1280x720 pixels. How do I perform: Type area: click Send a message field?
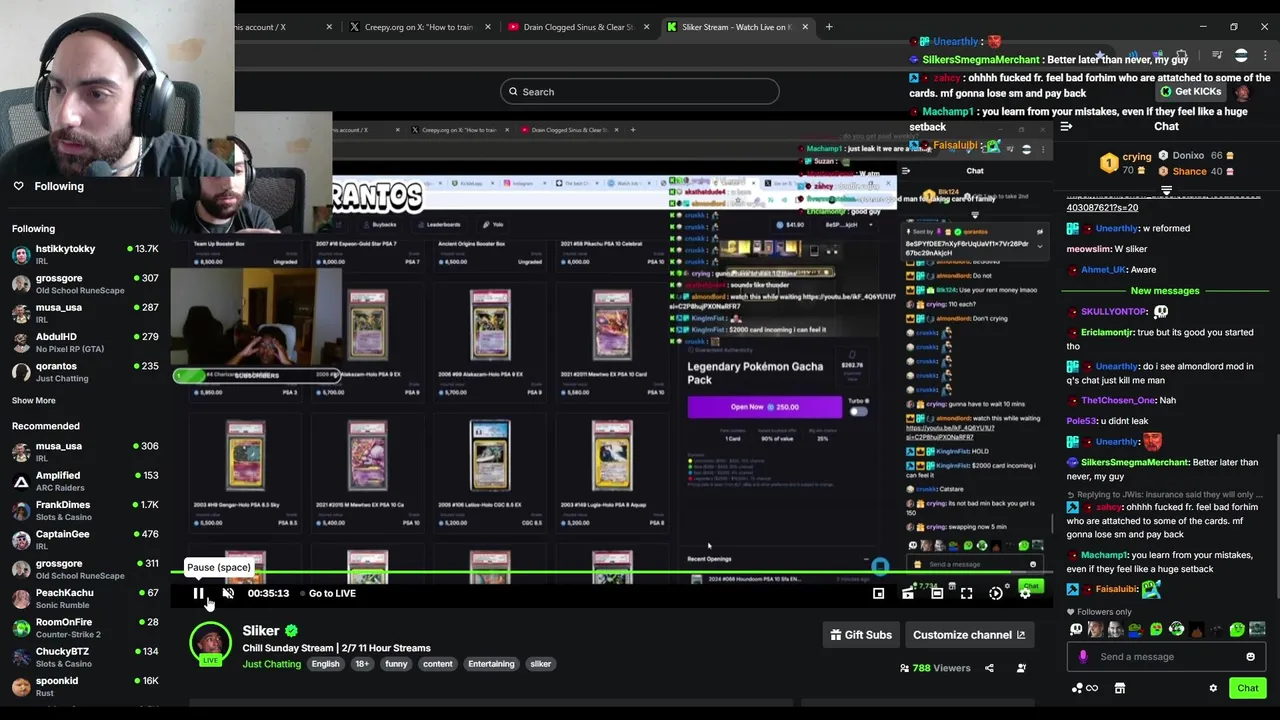[x=1165, y=657]
